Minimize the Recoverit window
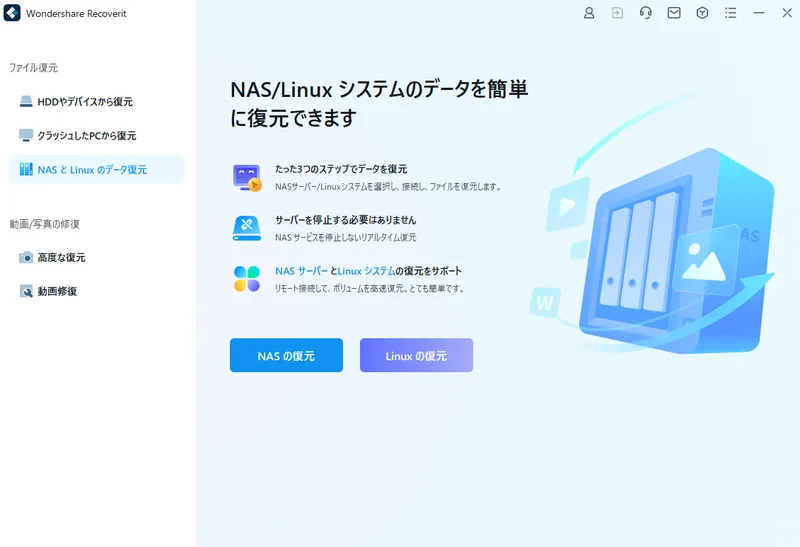800x547 pixels. click(x=759, y=13)
